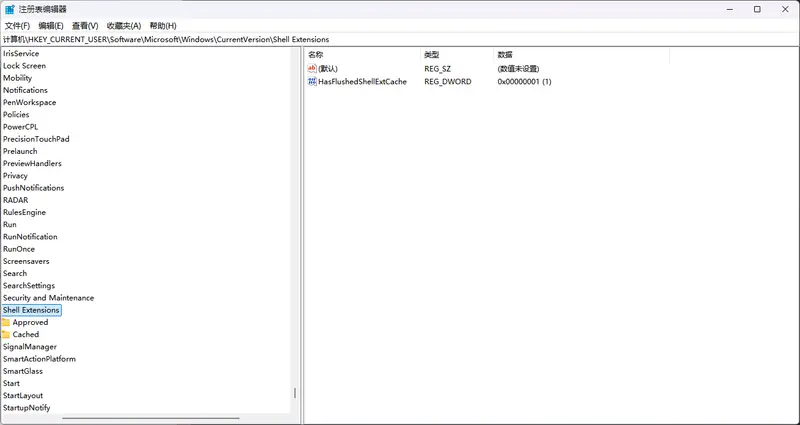Screen dimensions: 800x425
Task: Select the SearchSettings key
Action: [x=29, y=286]
